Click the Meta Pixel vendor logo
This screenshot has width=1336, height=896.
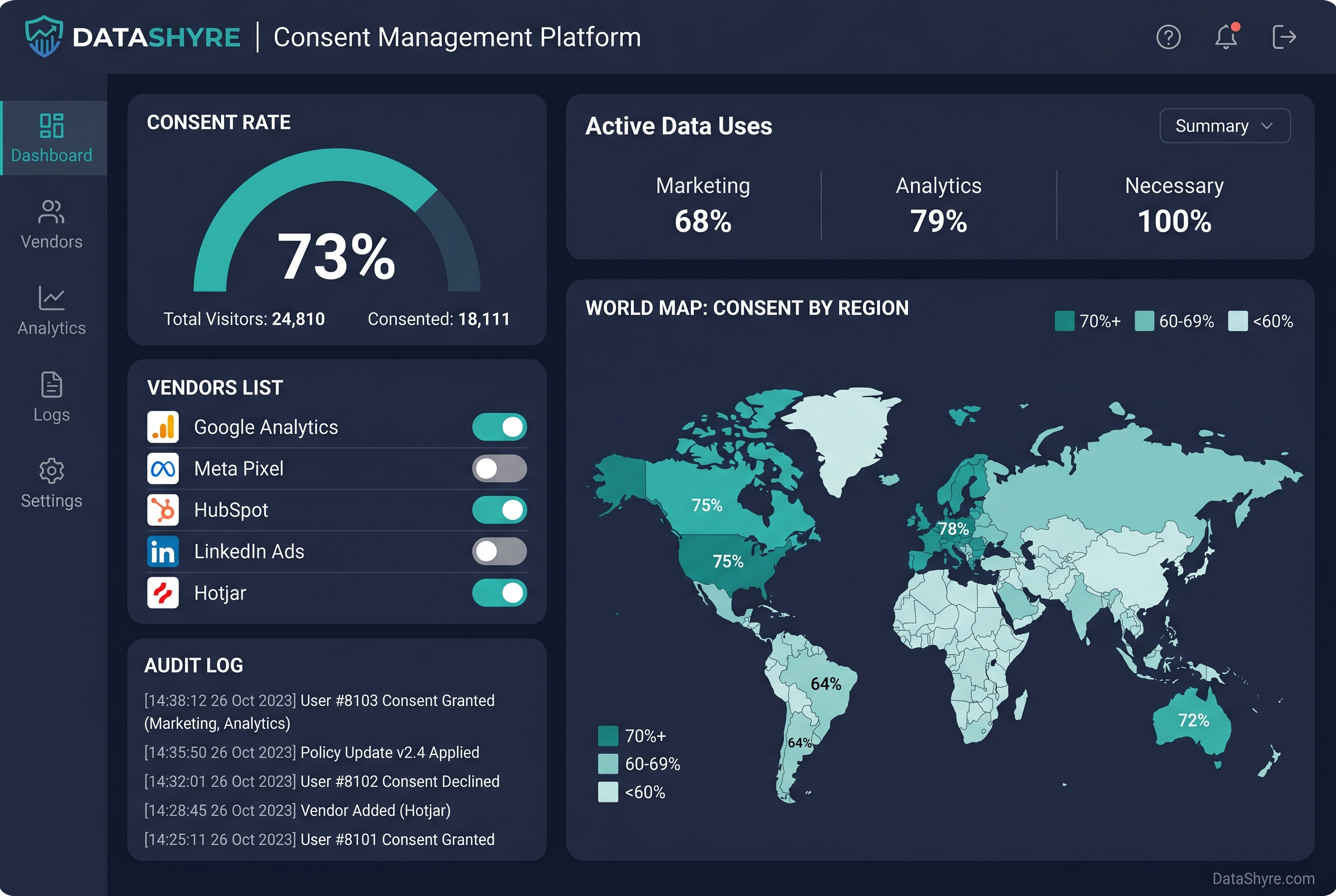163,469
